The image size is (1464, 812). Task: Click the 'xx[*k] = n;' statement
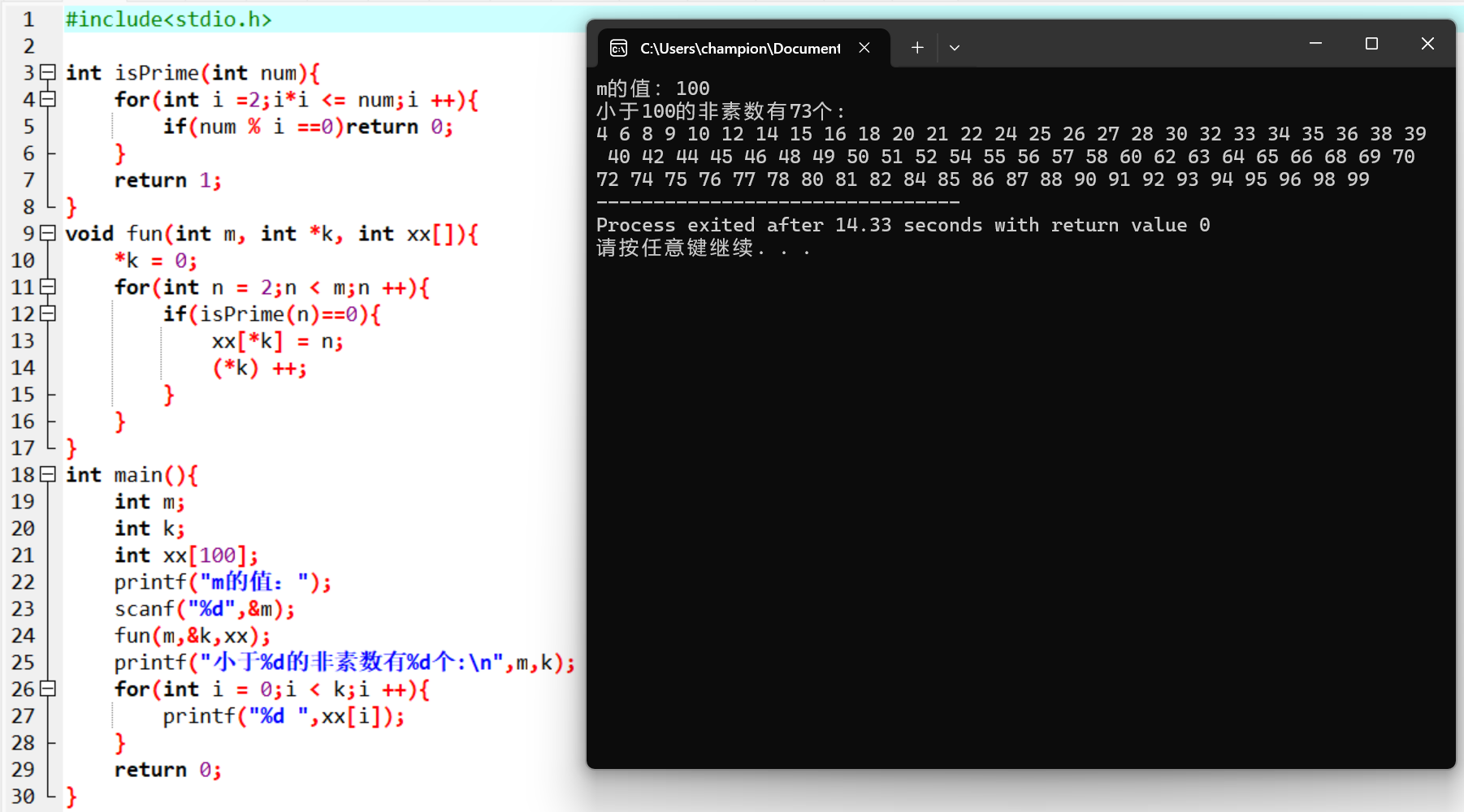click(277, 340)
